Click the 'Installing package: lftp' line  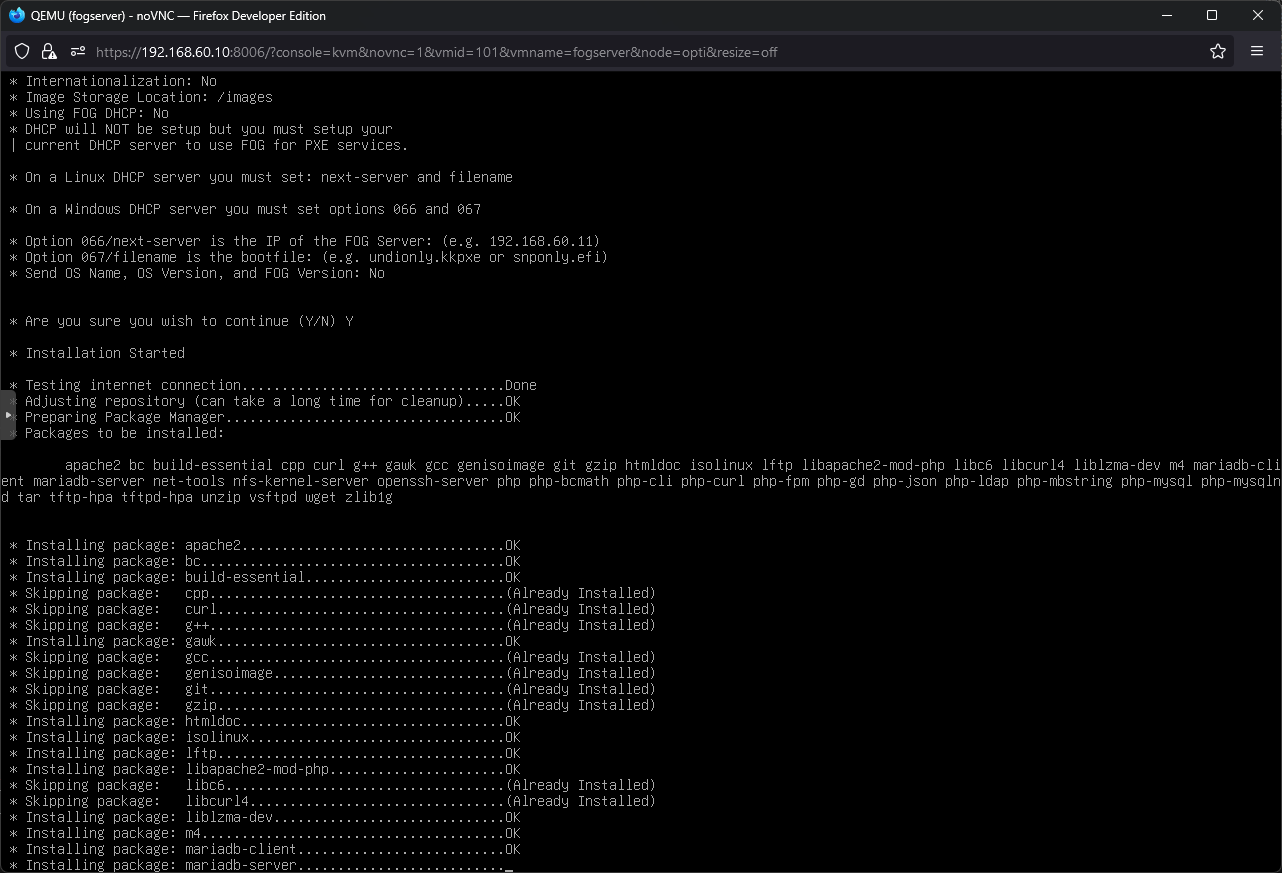pyautogui.click(x=265, y=753)
